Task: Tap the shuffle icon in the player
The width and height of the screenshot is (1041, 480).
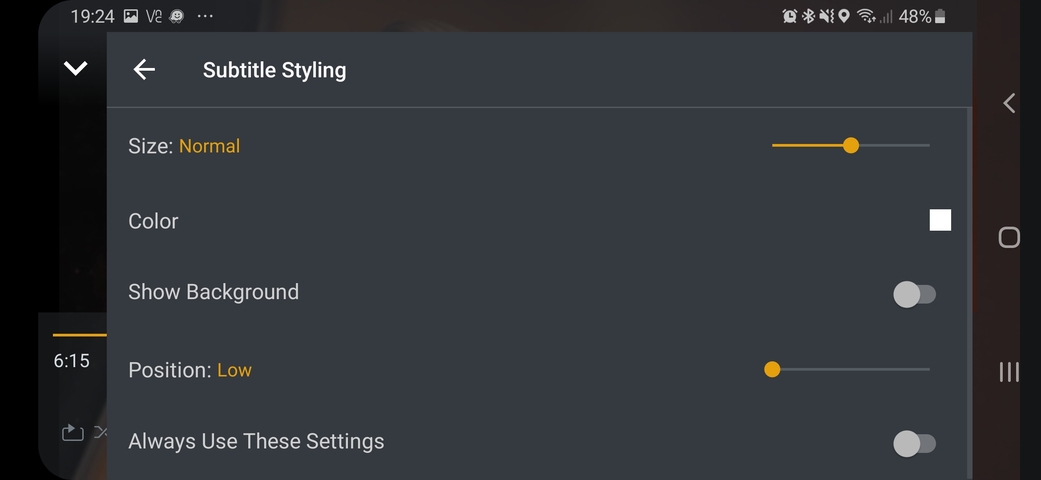Action: 100,432
